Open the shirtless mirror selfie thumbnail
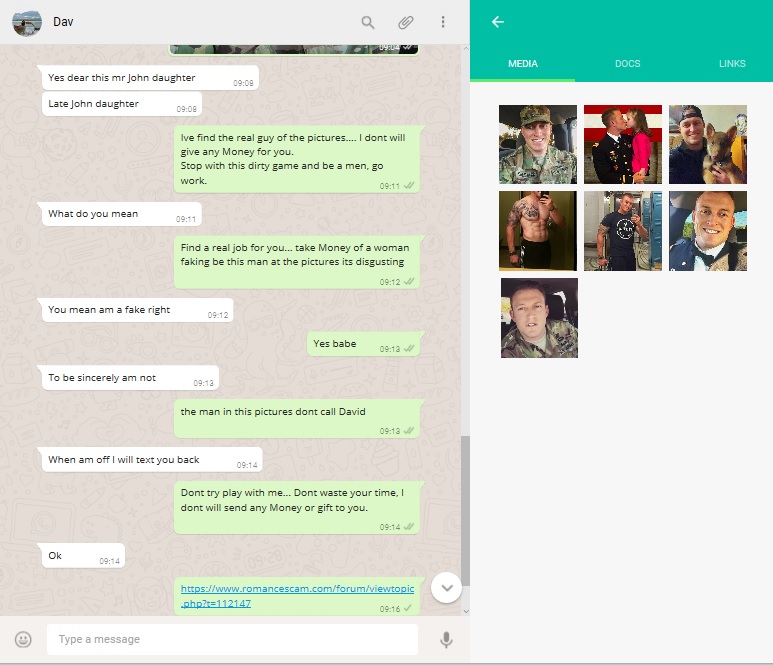The image size is (773, 665). point(538,231)
